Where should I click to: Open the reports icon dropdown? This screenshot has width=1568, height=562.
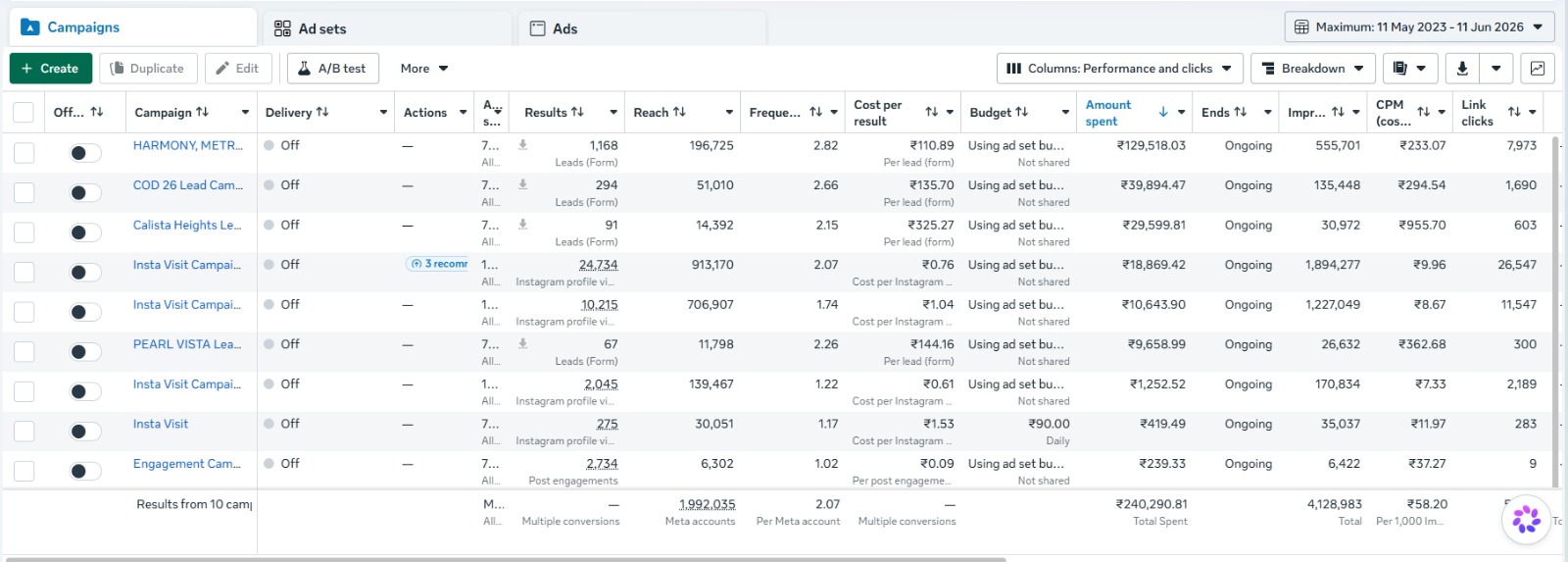1410,69
